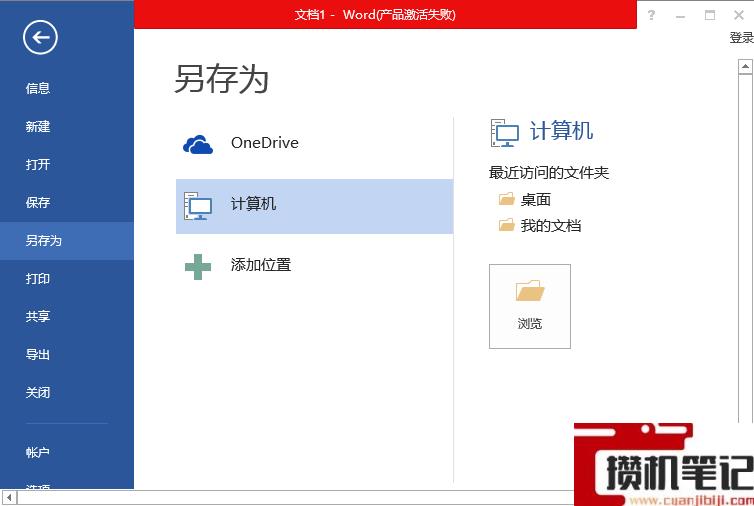
Task: Open the 信息 menu item
Action: [x=67, y=89]
